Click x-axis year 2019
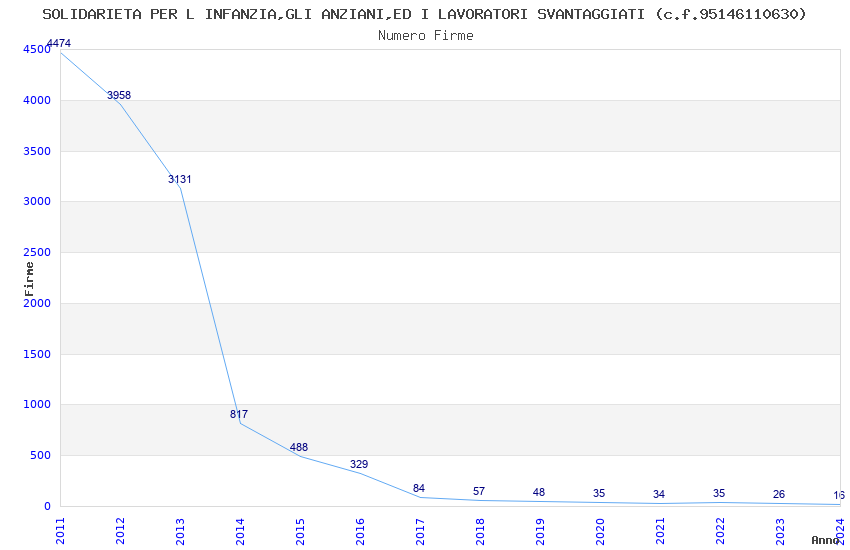The height and width of the screenshot is (550, 850). click(540, 532)
